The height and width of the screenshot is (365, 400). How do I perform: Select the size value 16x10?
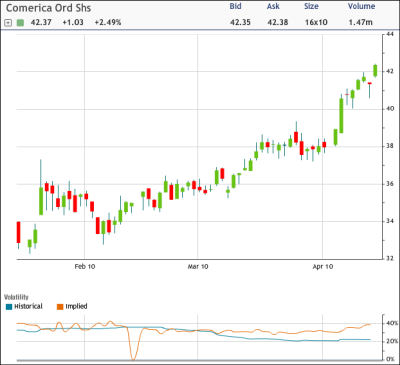[316, 22]
